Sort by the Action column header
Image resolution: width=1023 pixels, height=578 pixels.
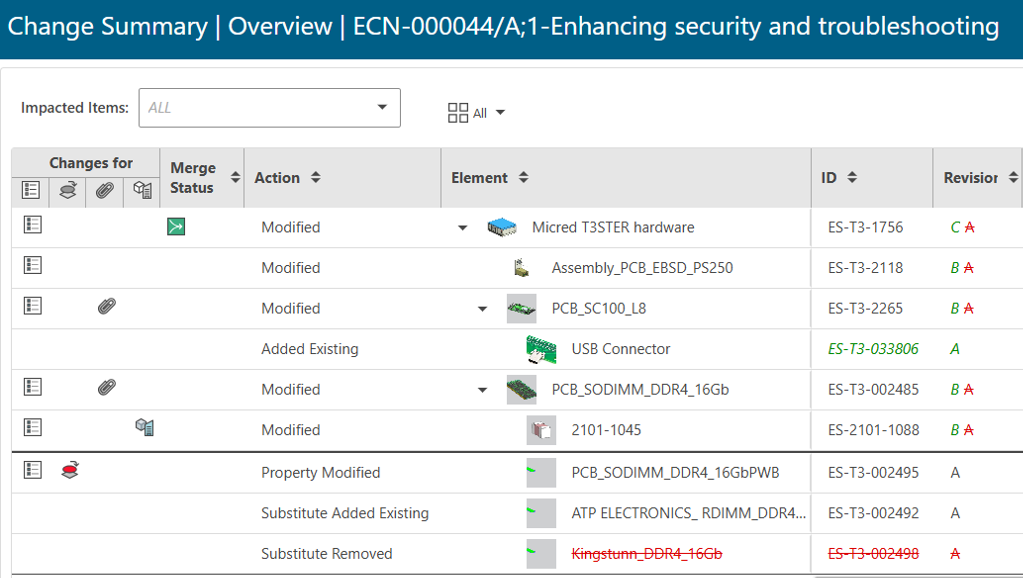pos(315,178)
